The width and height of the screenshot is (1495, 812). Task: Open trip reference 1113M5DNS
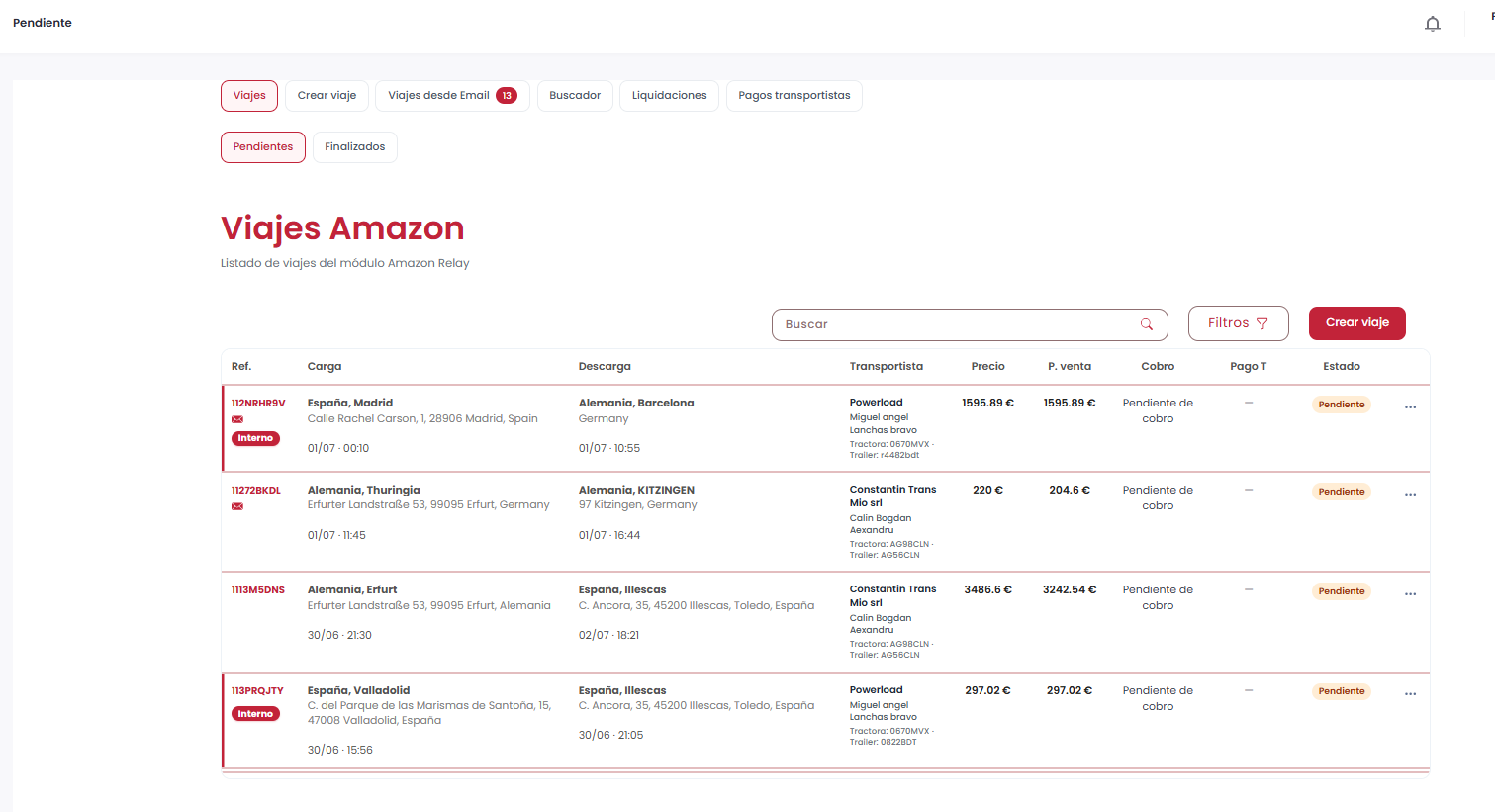pyautogui.click(x=258, y=590)
